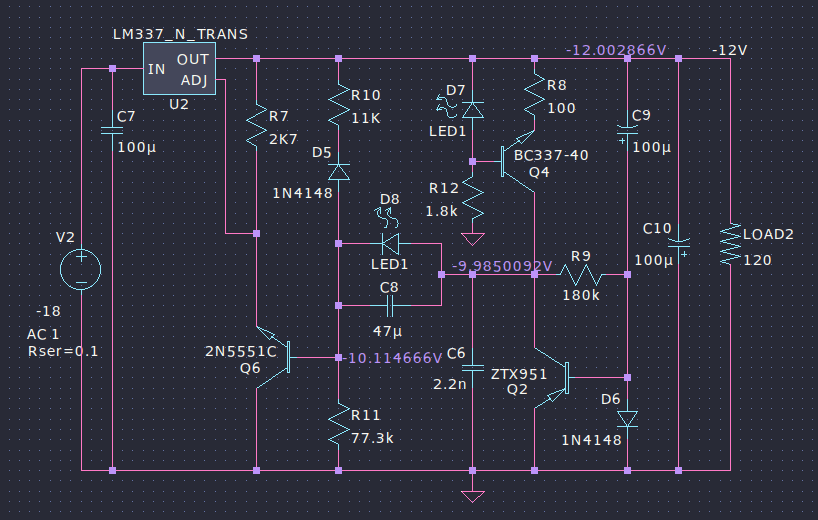The image size is (818, 520).
Task: Click the 1N4148 label under D5
Action: (303, 194)
